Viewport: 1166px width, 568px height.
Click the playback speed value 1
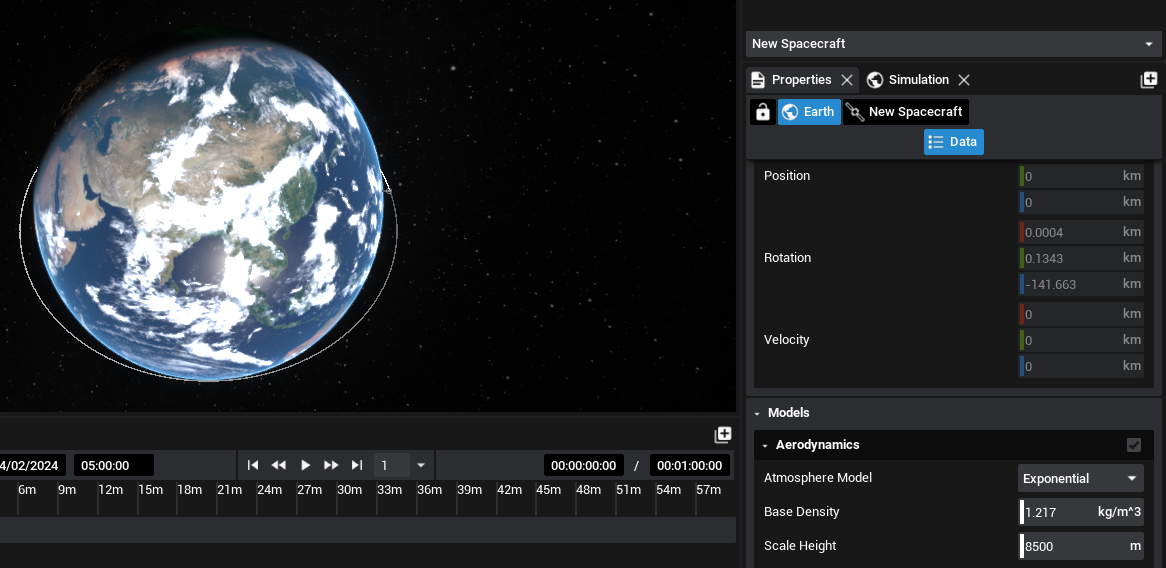(391, 465)
